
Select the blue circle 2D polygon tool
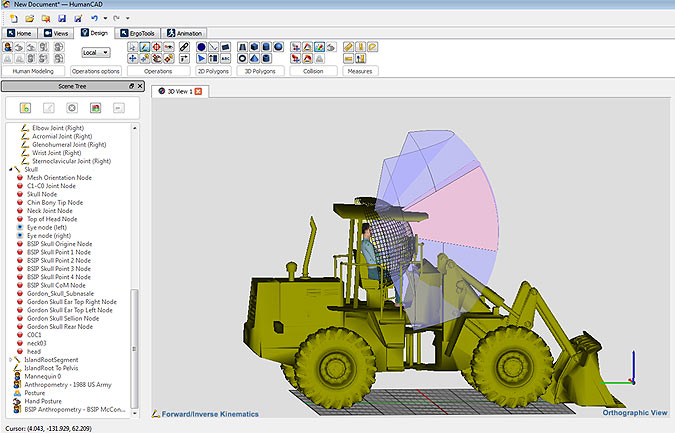tap(201, 46)
